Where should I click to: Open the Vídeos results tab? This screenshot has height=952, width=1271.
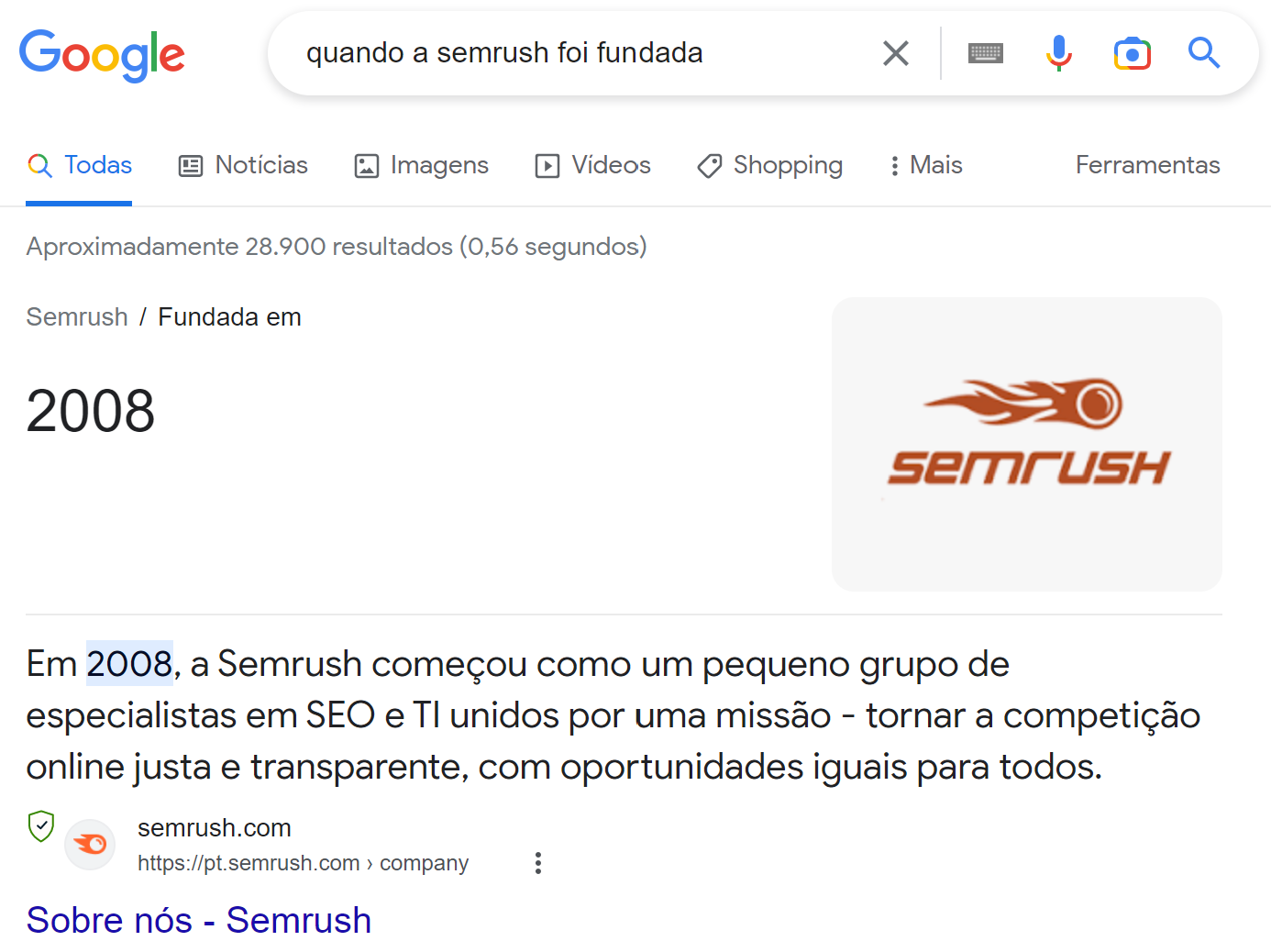[593, 165]
